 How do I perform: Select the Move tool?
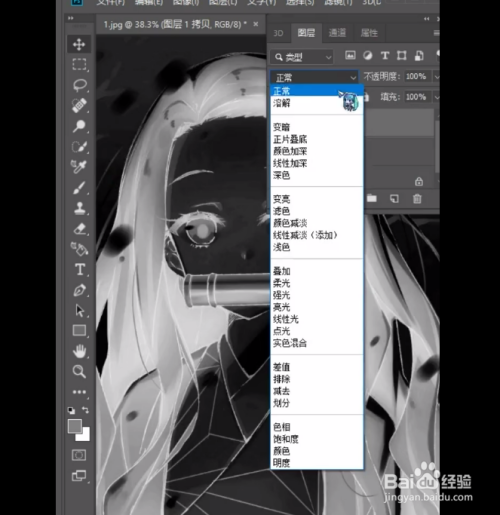(79, 44)
